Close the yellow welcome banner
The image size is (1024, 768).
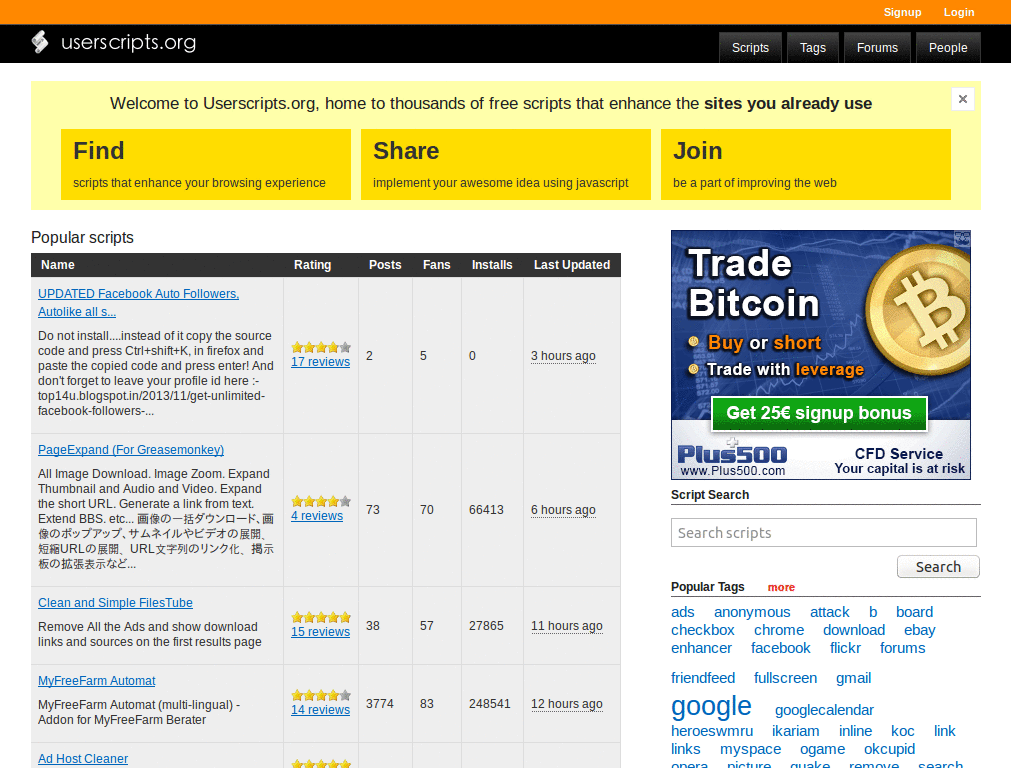click(x=963, y=99)
